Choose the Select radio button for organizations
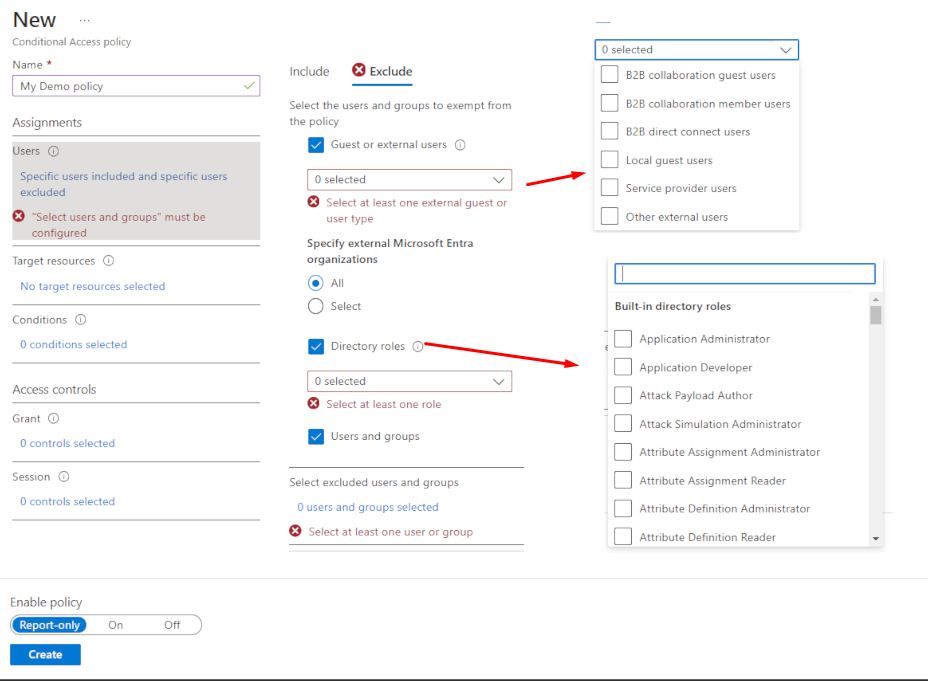The height and width of the screenshot is (681, 928). [x=316, y=306]
